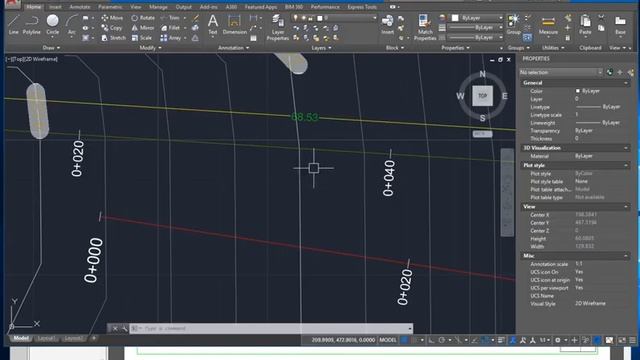Viewport: 640px width, 360px height.
Task: Add a new layout with plus button
Action: pyautogui.click(x=94, y=338)
